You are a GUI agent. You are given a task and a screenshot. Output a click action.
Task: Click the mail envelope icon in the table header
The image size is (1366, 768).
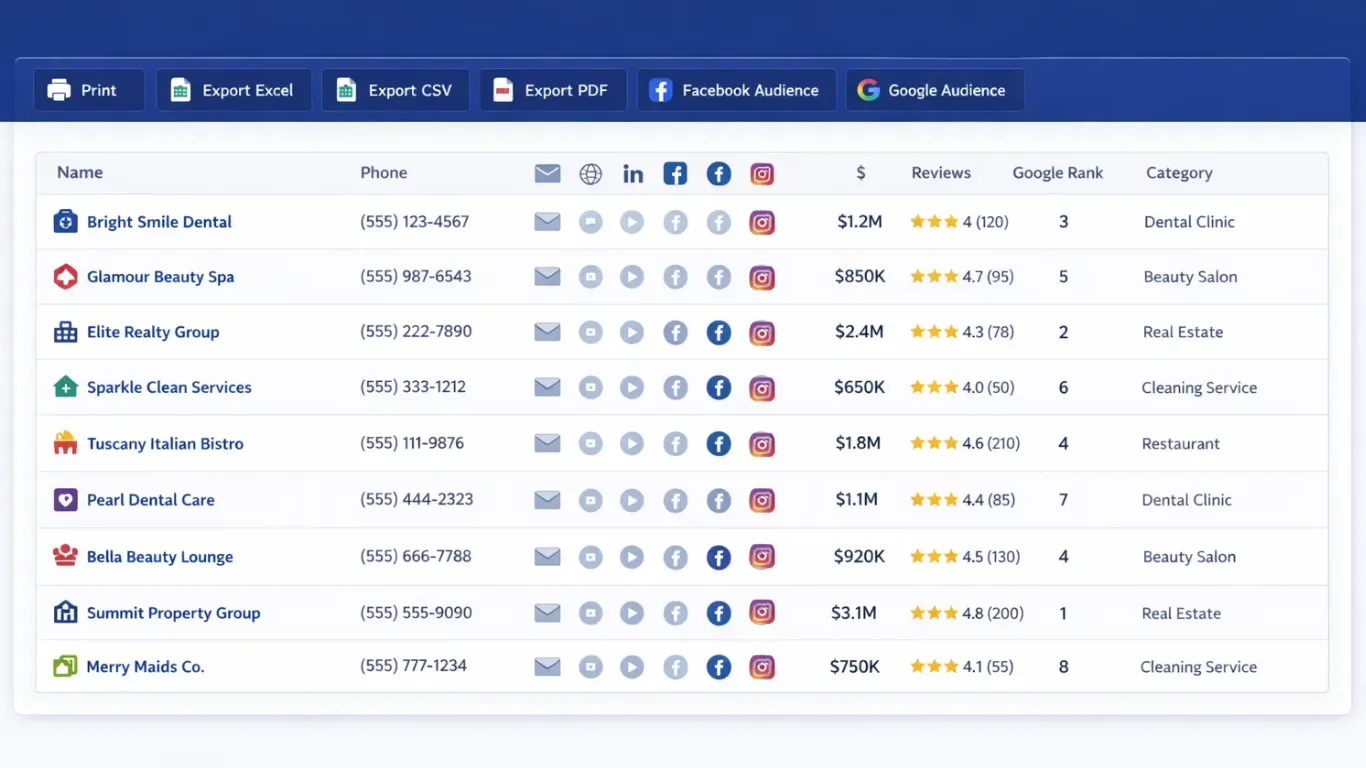(x=547, y=173)
